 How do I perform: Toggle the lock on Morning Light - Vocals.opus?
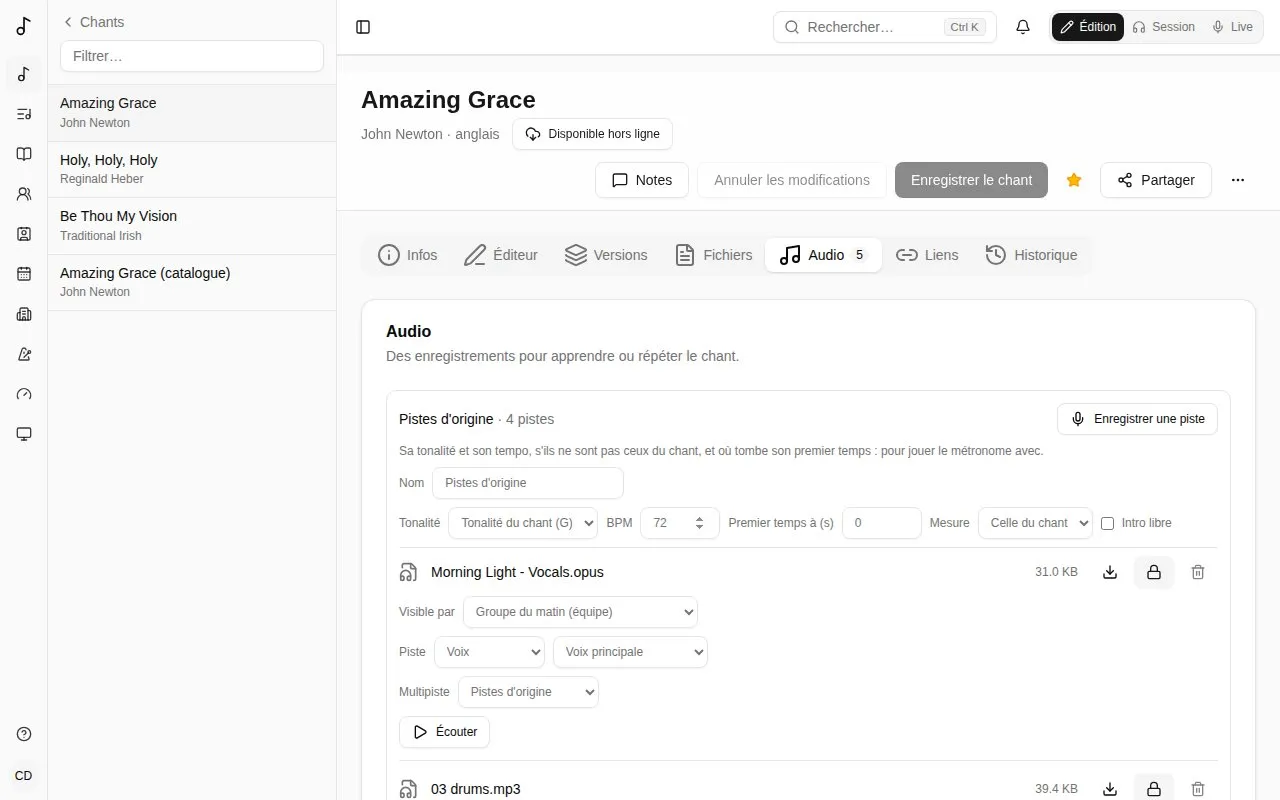[x=1154, y=572]
